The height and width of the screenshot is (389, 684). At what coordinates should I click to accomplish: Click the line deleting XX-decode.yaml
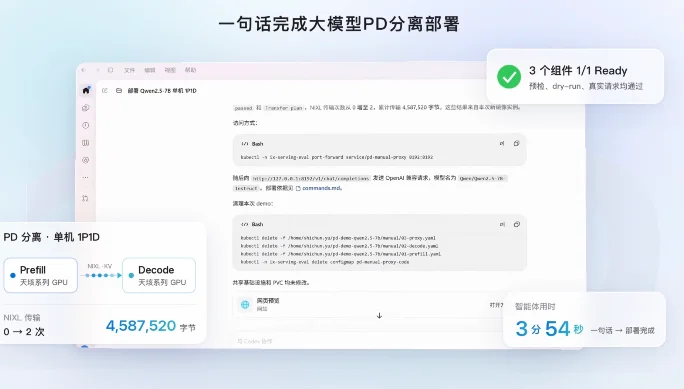(x=339, y=246)
